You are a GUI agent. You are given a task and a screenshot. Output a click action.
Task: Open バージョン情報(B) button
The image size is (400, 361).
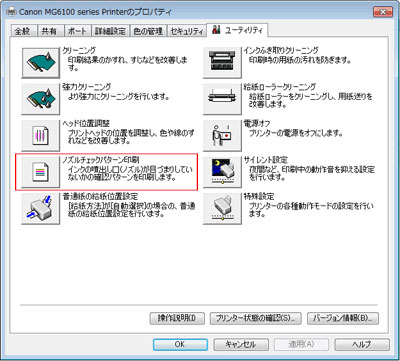[343, 318]
